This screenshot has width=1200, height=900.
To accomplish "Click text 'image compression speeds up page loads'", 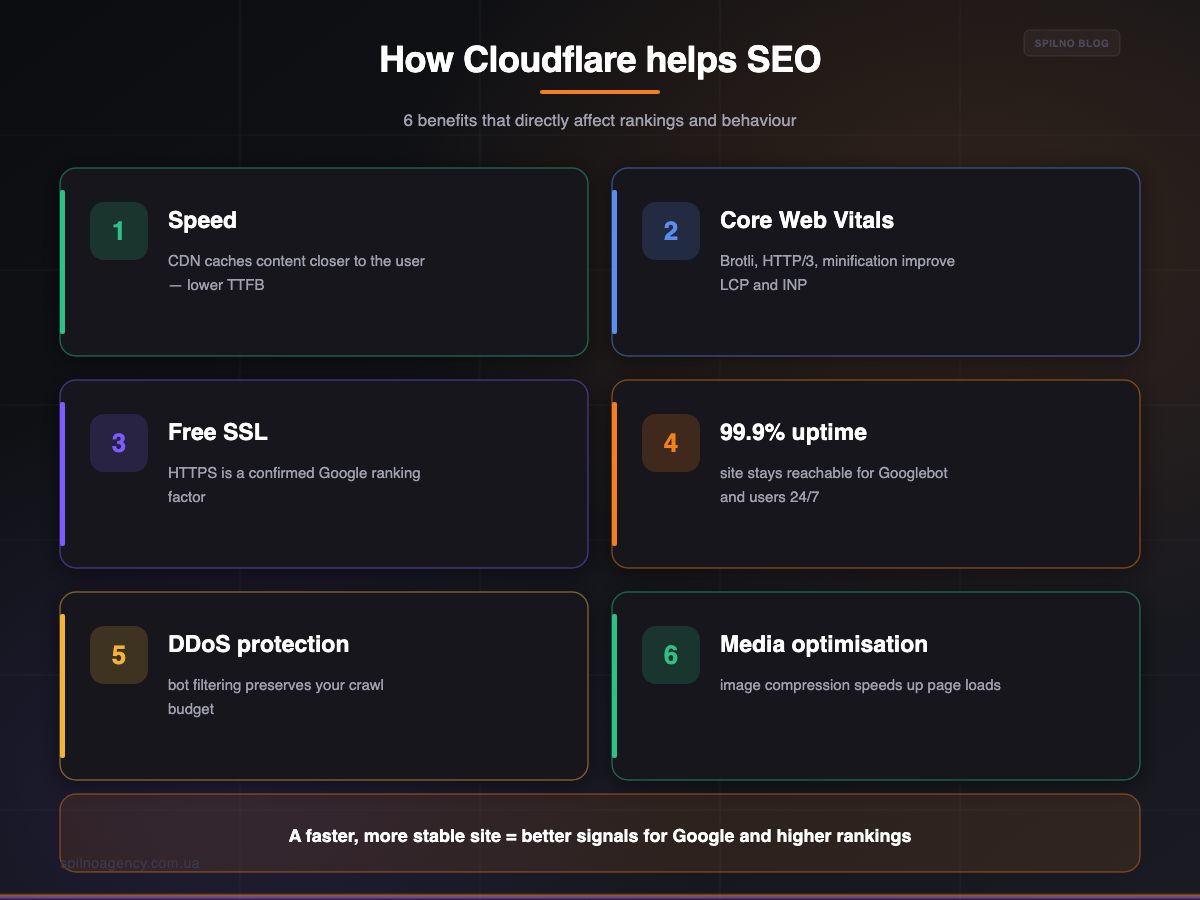I will [x=860, y=685].
